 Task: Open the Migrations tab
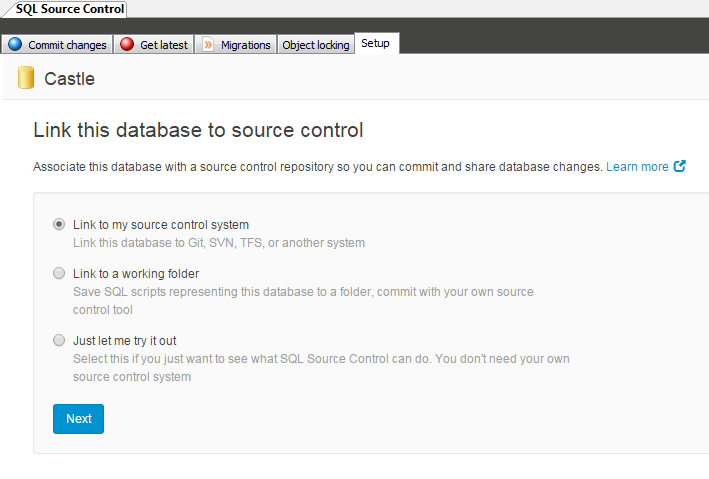pyautogui.click(x=236, y=45)
